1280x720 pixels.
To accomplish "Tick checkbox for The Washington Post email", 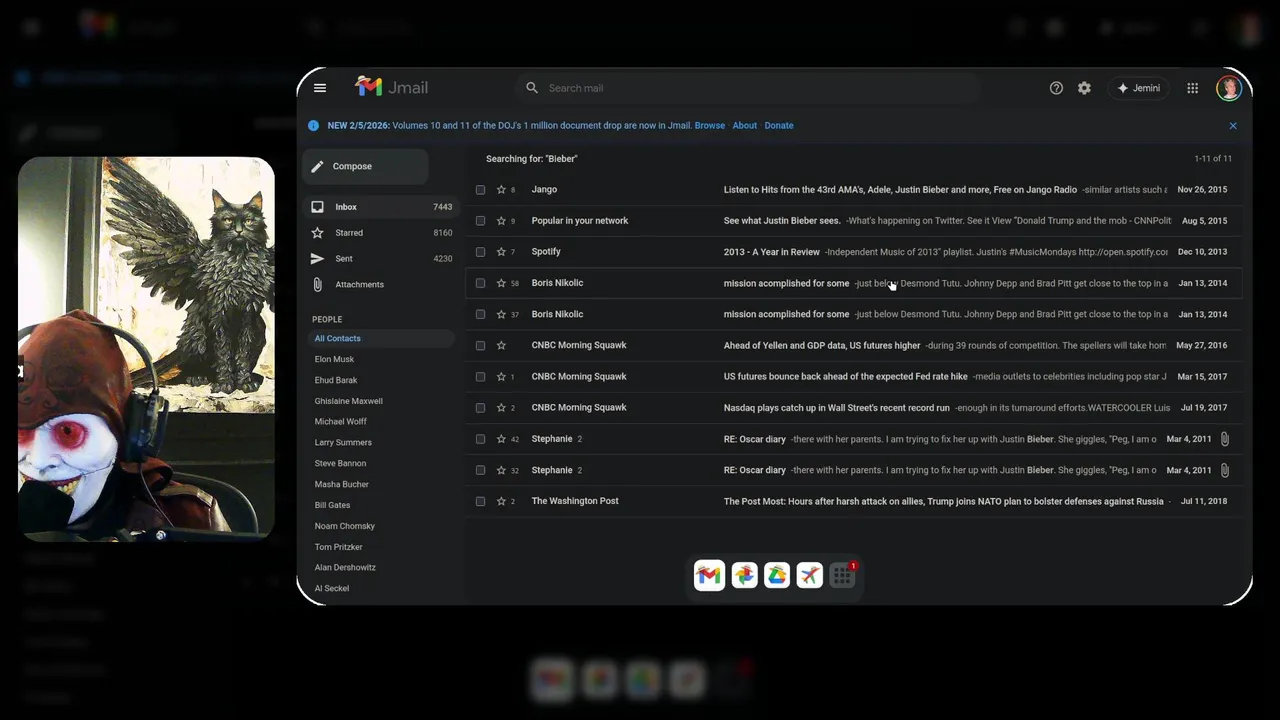I will [481, 501].
